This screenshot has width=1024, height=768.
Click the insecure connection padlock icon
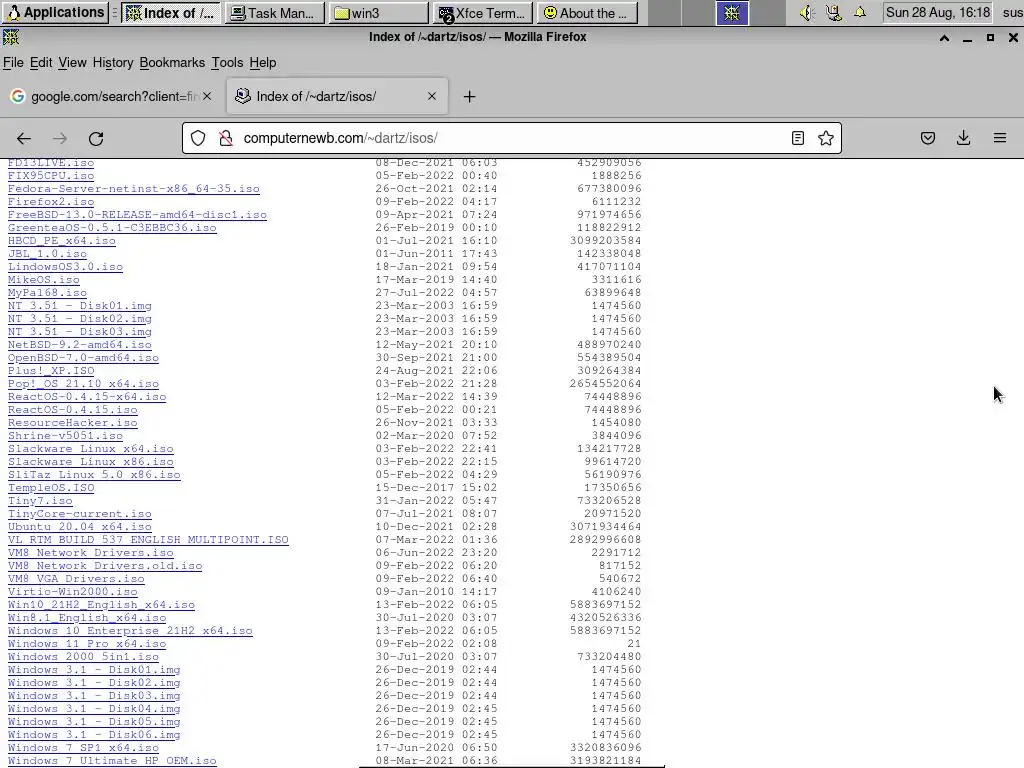pos(226,138)
